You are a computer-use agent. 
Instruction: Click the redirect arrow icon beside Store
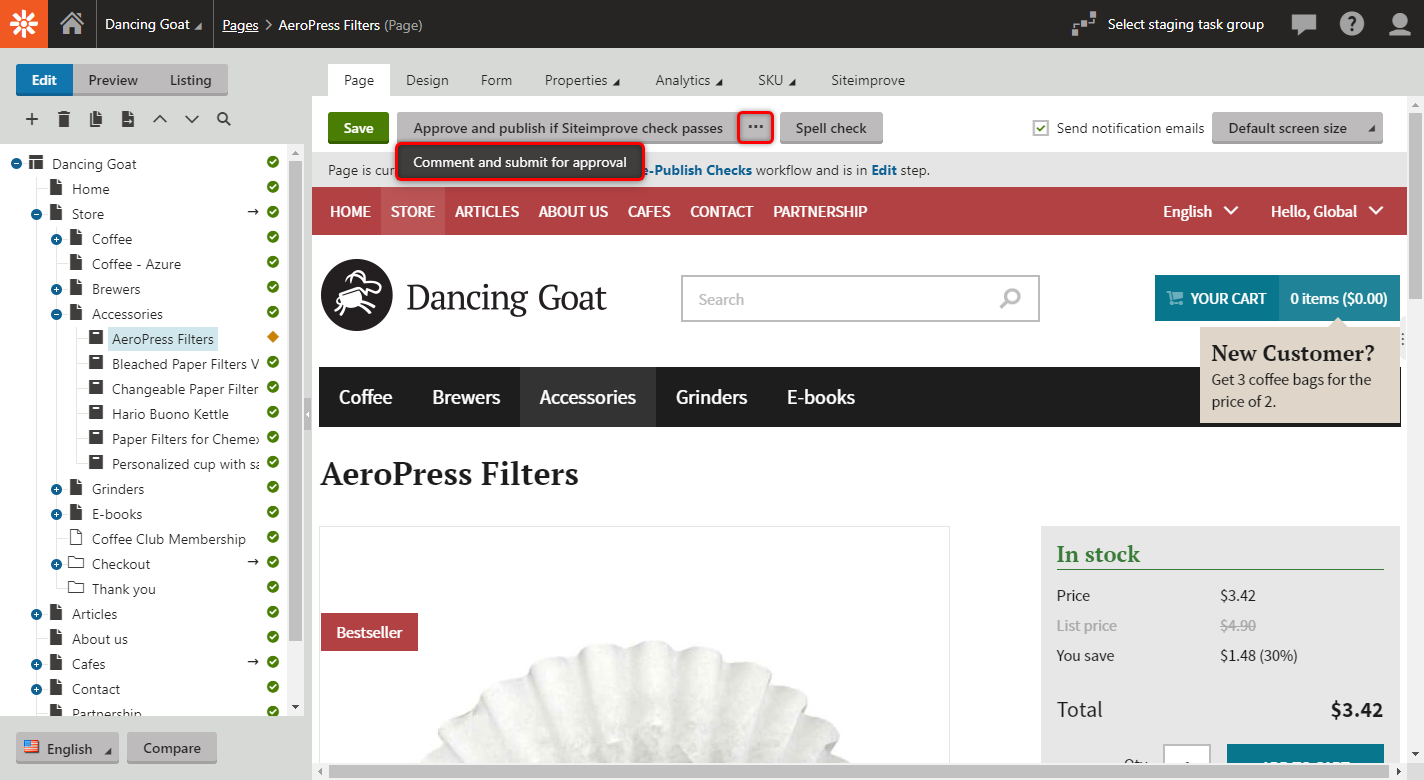pos(253,212)
